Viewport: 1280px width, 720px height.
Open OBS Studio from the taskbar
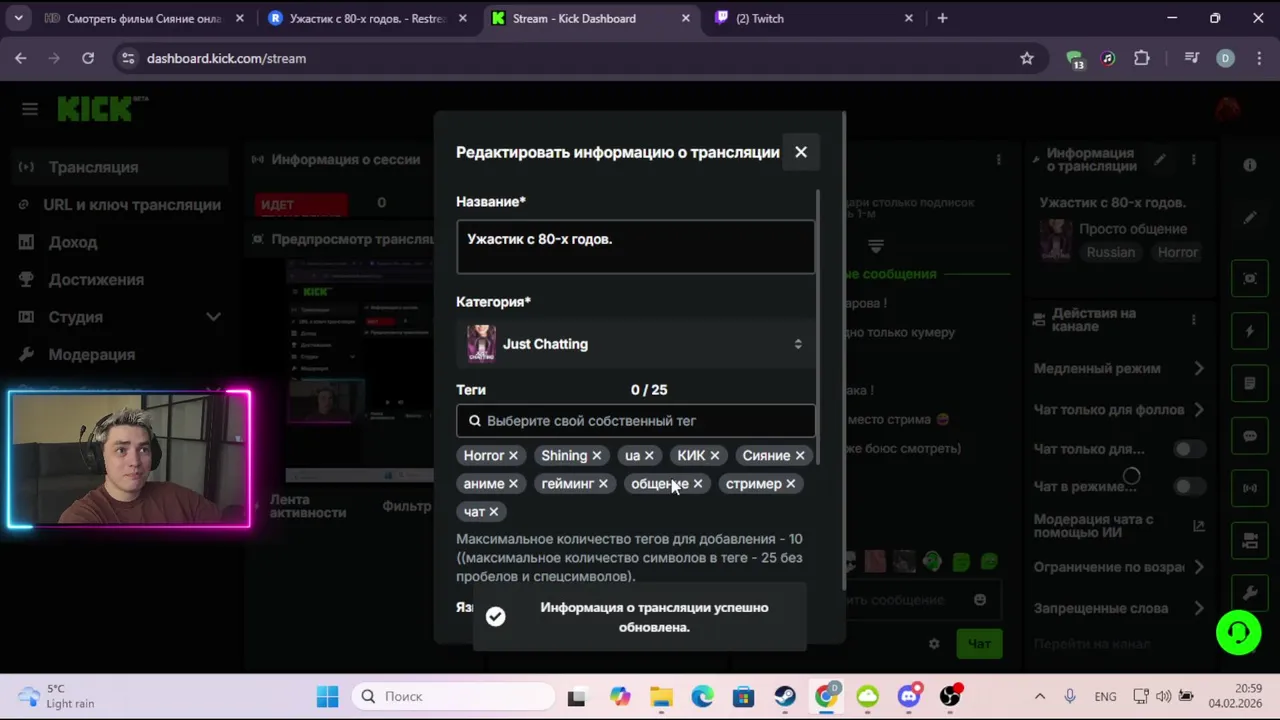coord(950,696)
